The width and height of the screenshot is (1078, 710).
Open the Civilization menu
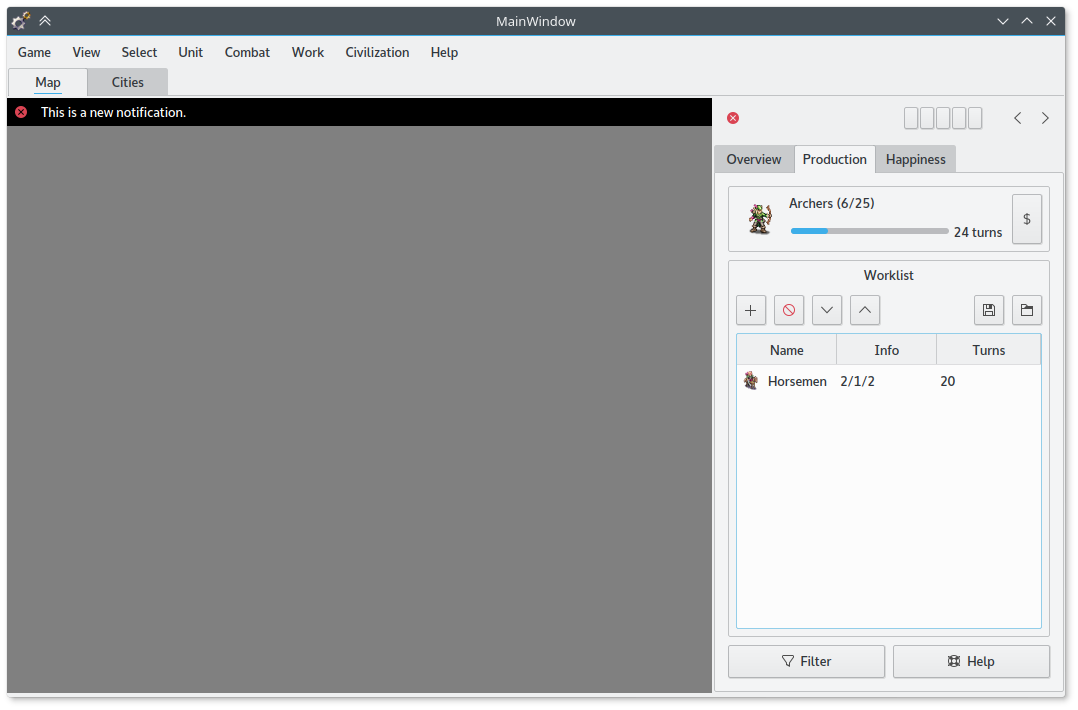pyautogui.click(x=377, y=52)
